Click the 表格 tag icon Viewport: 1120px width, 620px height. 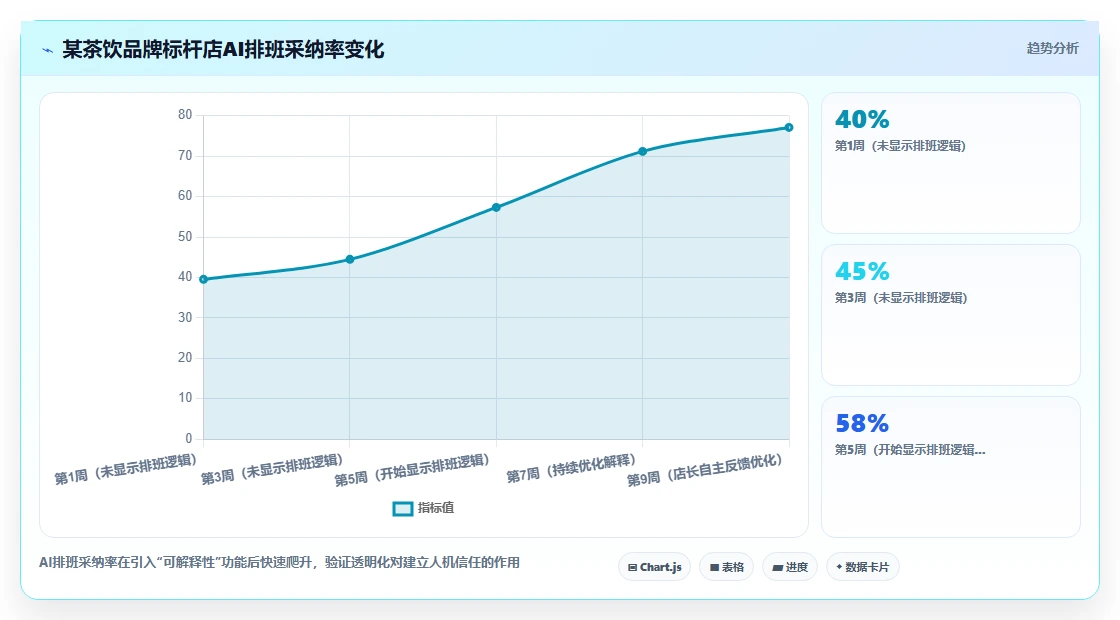point(714,567)
